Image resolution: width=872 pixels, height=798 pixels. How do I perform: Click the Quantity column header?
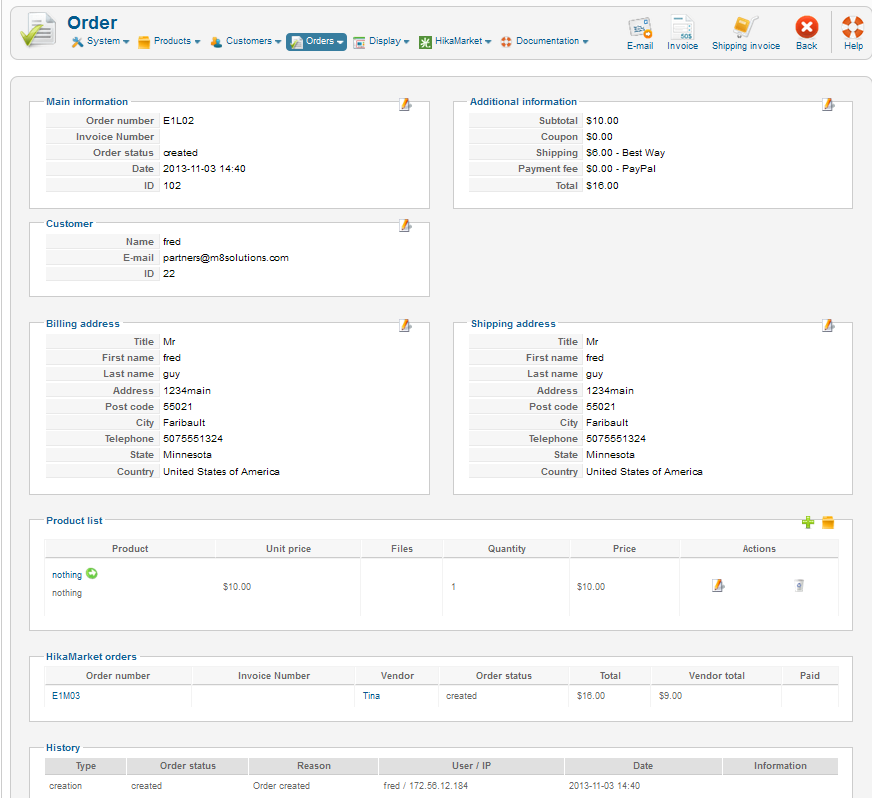tap(507, 549)
